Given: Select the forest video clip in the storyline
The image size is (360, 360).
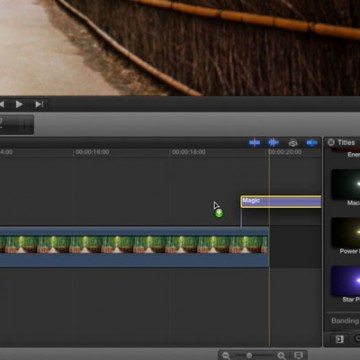Looking at the screenshot, I should click(x=134, y=247).
